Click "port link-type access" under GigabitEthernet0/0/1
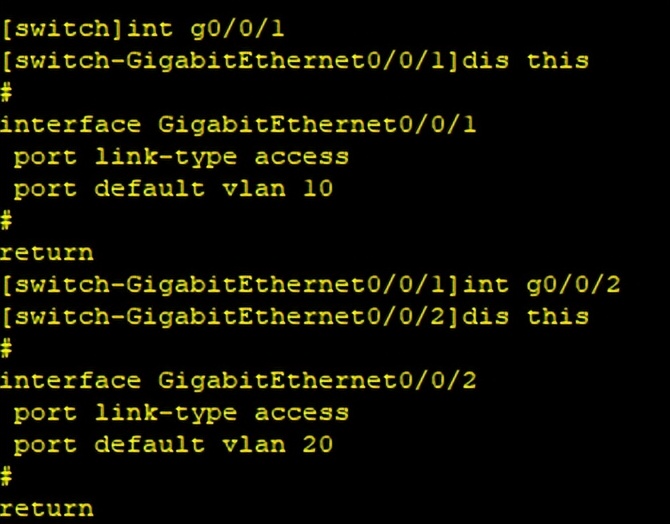This screenshot has height=524, width=670. click(x=181, y=157)
